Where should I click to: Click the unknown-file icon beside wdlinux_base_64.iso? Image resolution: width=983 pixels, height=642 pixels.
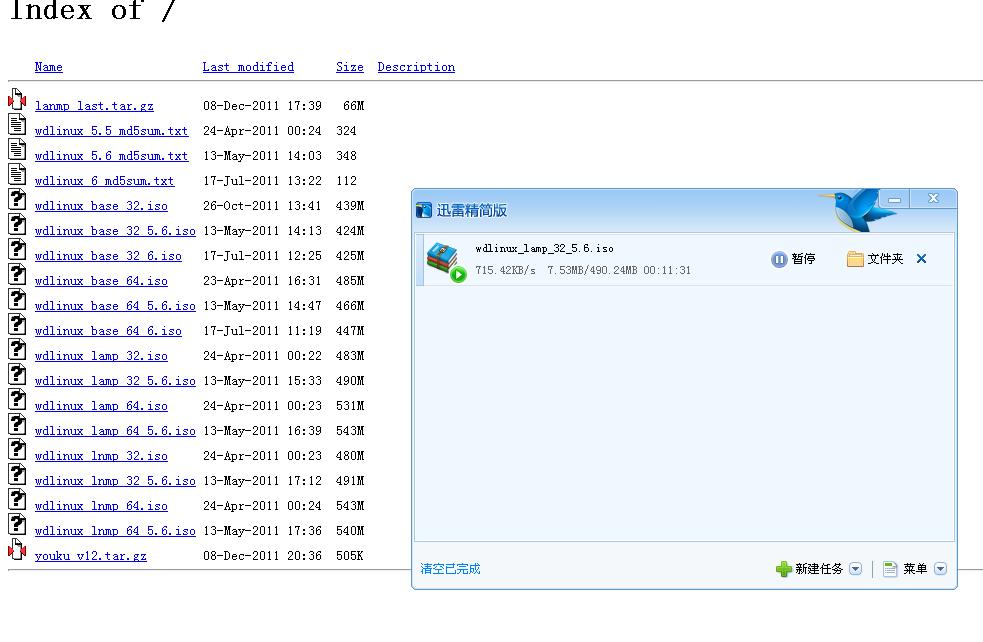click(x=17, y=275)
